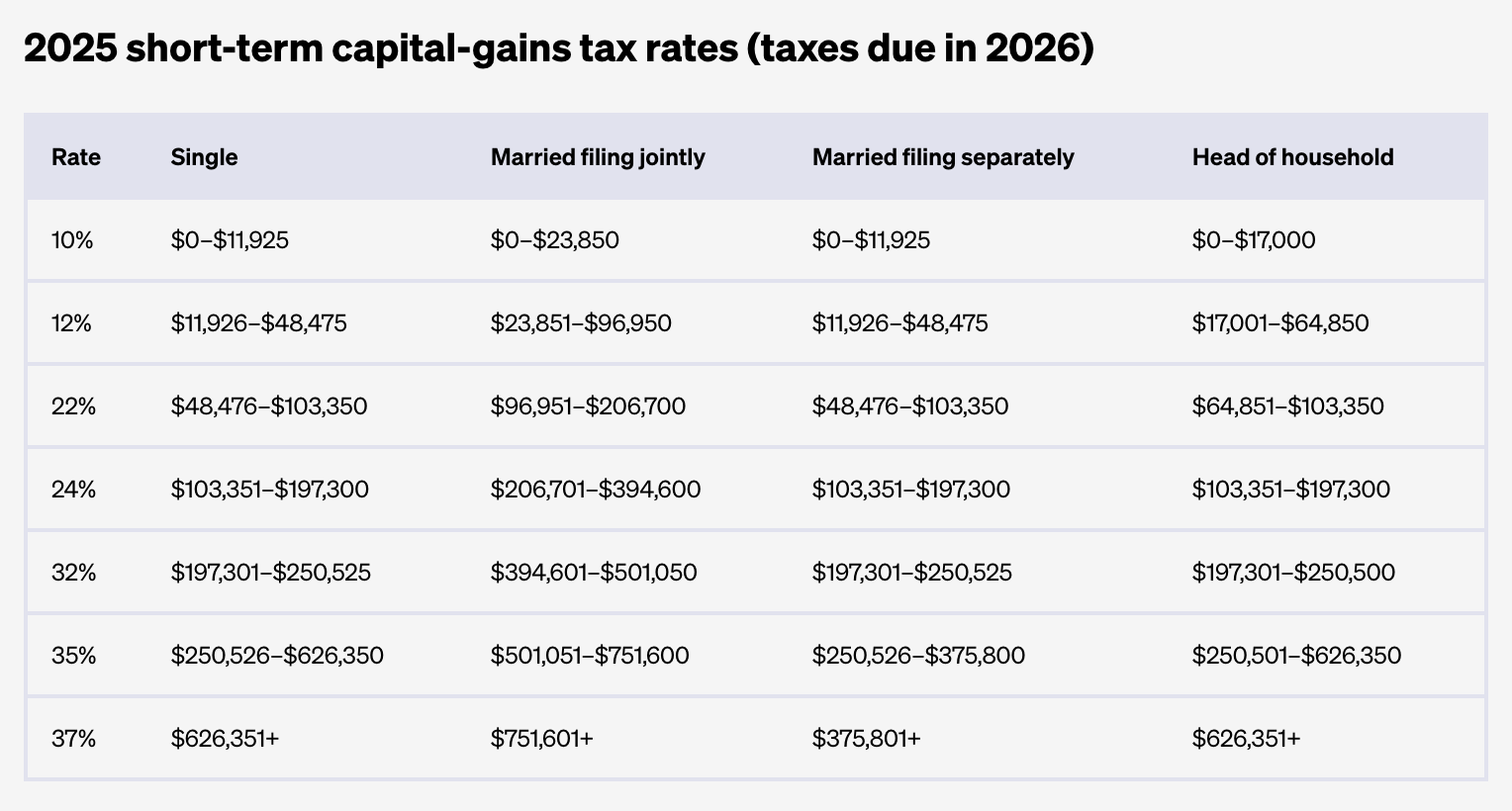Click the "Married filing jointly" header
This screenshot has width=1512, height=811.
point(598,157)
